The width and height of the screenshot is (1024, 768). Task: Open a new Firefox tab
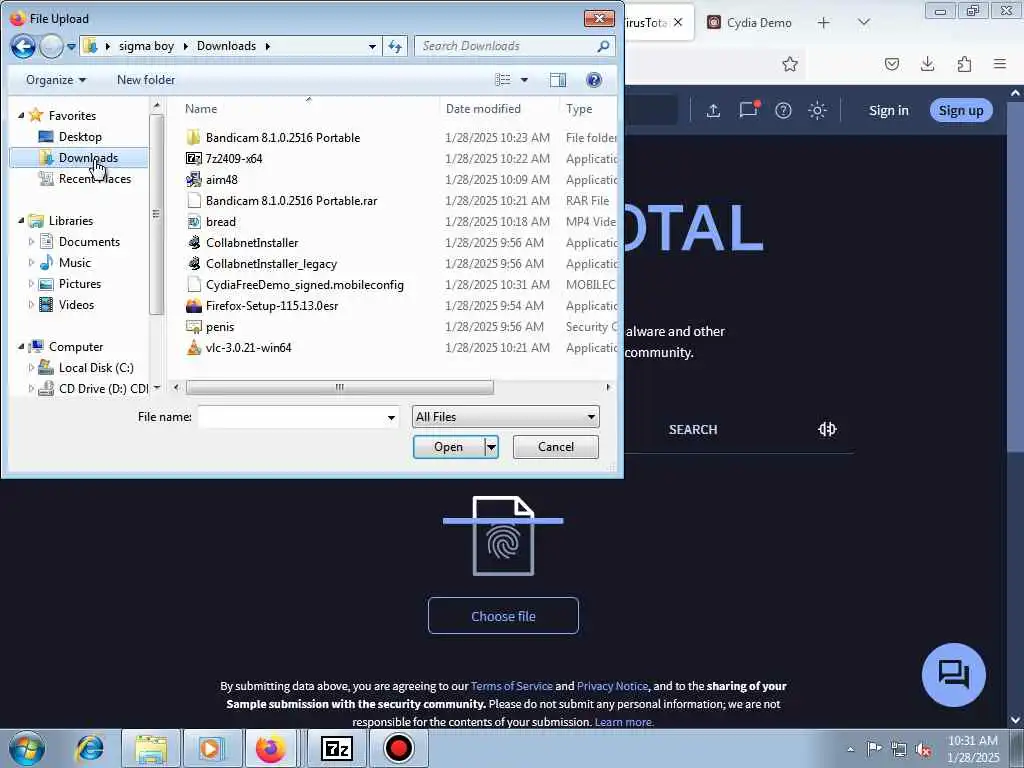pyautogui.click(x=824, y=23)
